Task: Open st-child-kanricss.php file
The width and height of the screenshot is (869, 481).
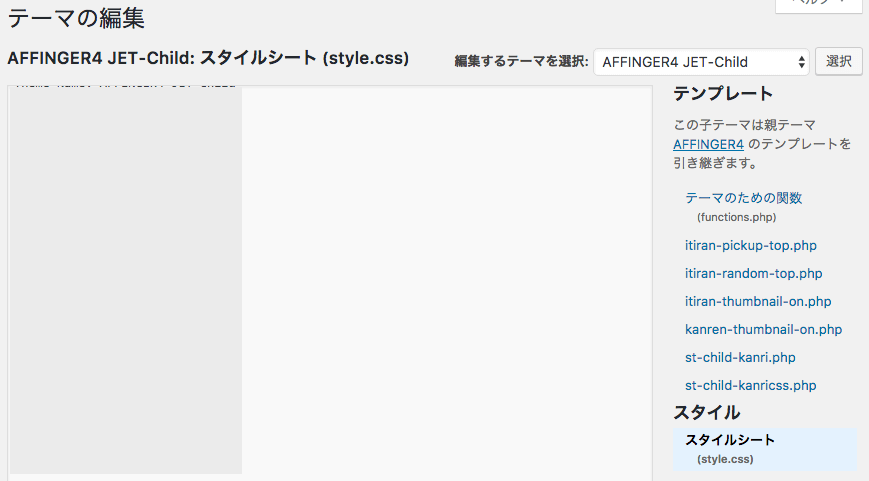Action: click(x=750, y=385)
